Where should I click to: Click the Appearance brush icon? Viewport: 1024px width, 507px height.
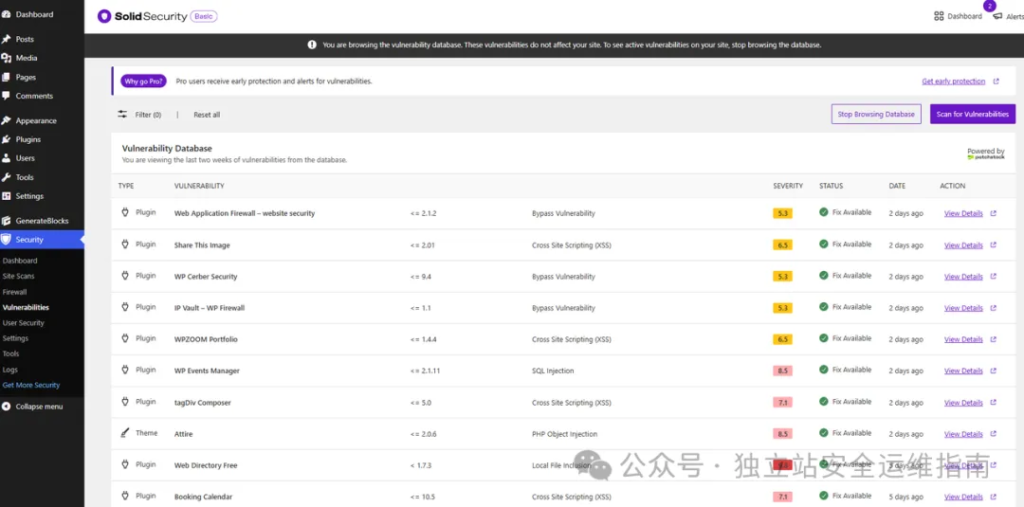click(7, 121)
